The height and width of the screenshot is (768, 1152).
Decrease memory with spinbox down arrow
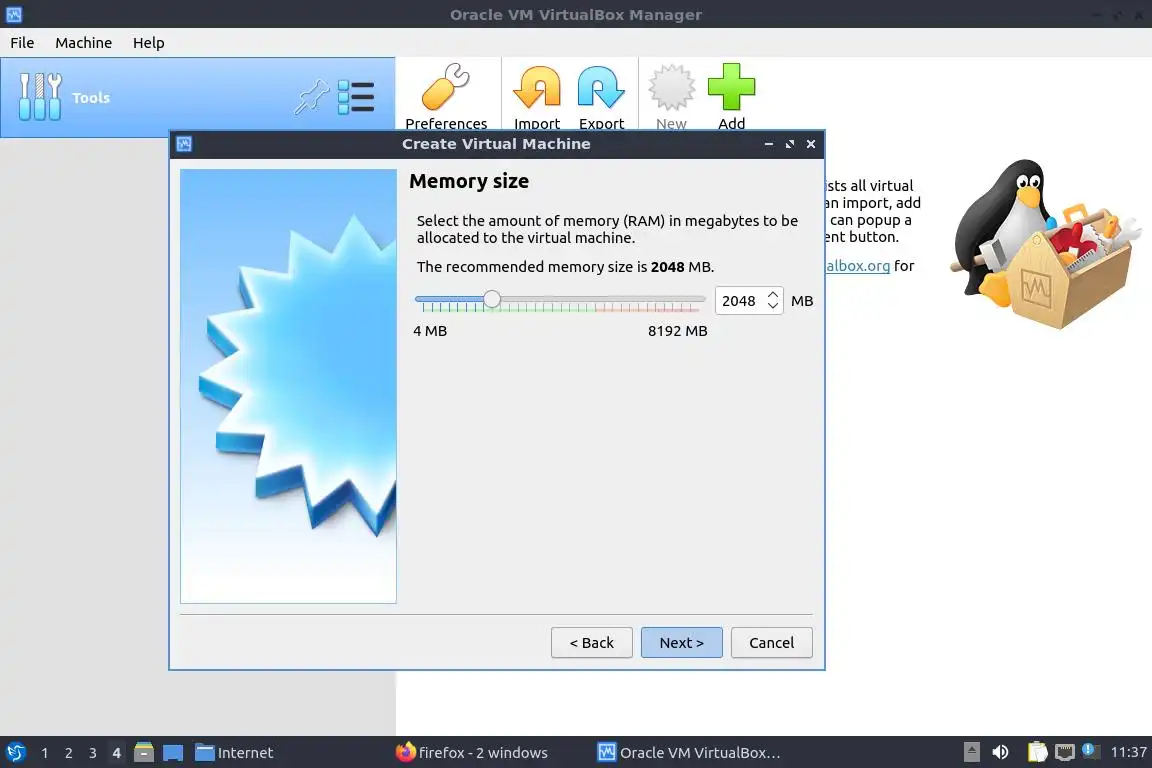pyautogui.click(x=773, y=306)
